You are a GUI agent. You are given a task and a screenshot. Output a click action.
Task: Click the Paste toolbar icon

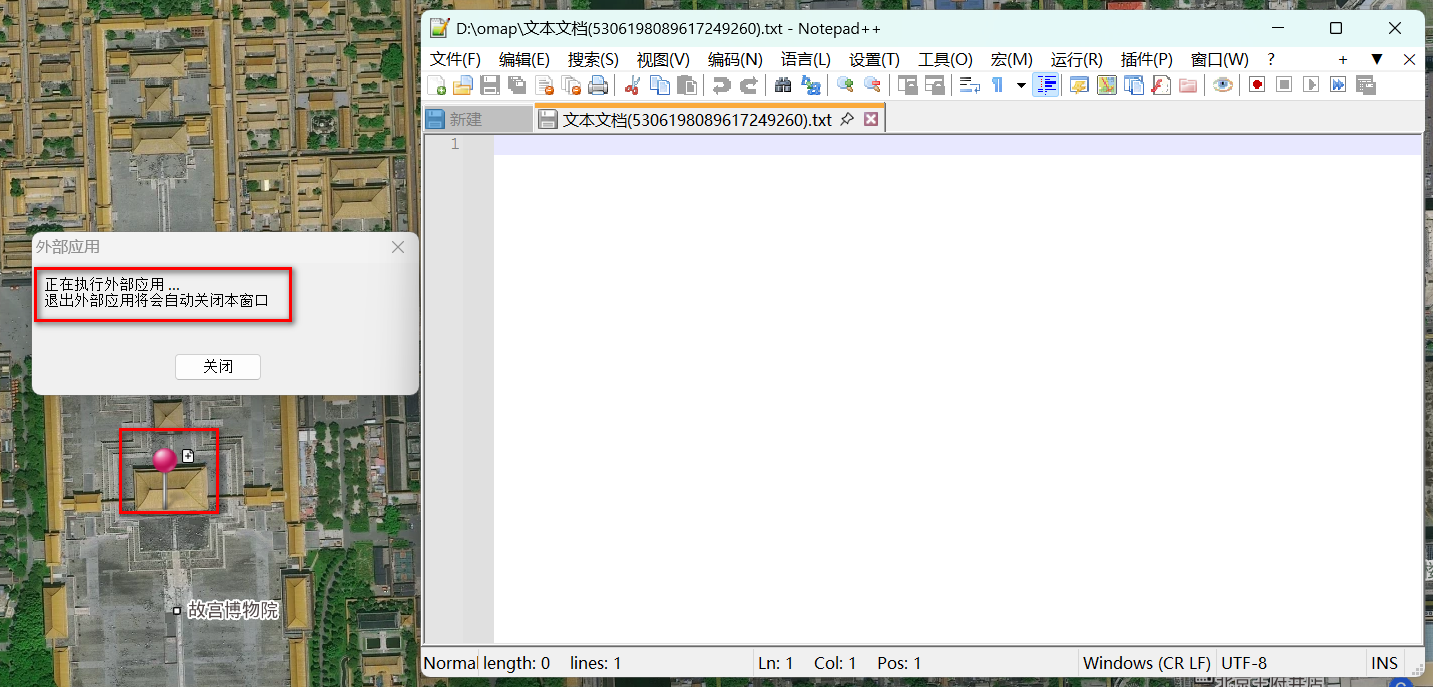pyautogui.click(x=686, y=85)
